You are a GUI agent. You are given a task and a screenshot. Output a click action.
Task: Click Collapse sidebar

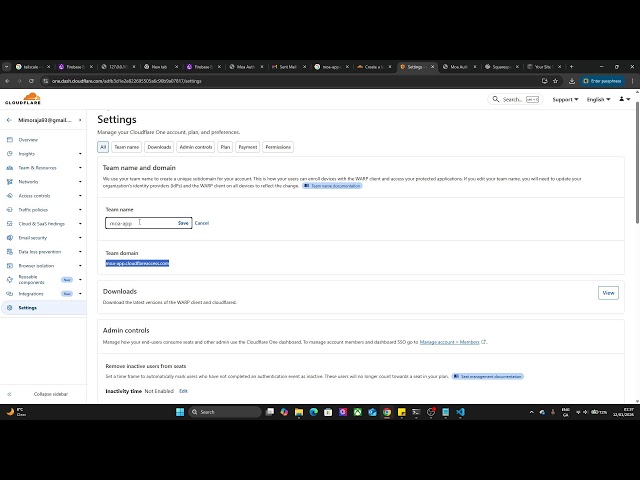[x=51, y=394]
